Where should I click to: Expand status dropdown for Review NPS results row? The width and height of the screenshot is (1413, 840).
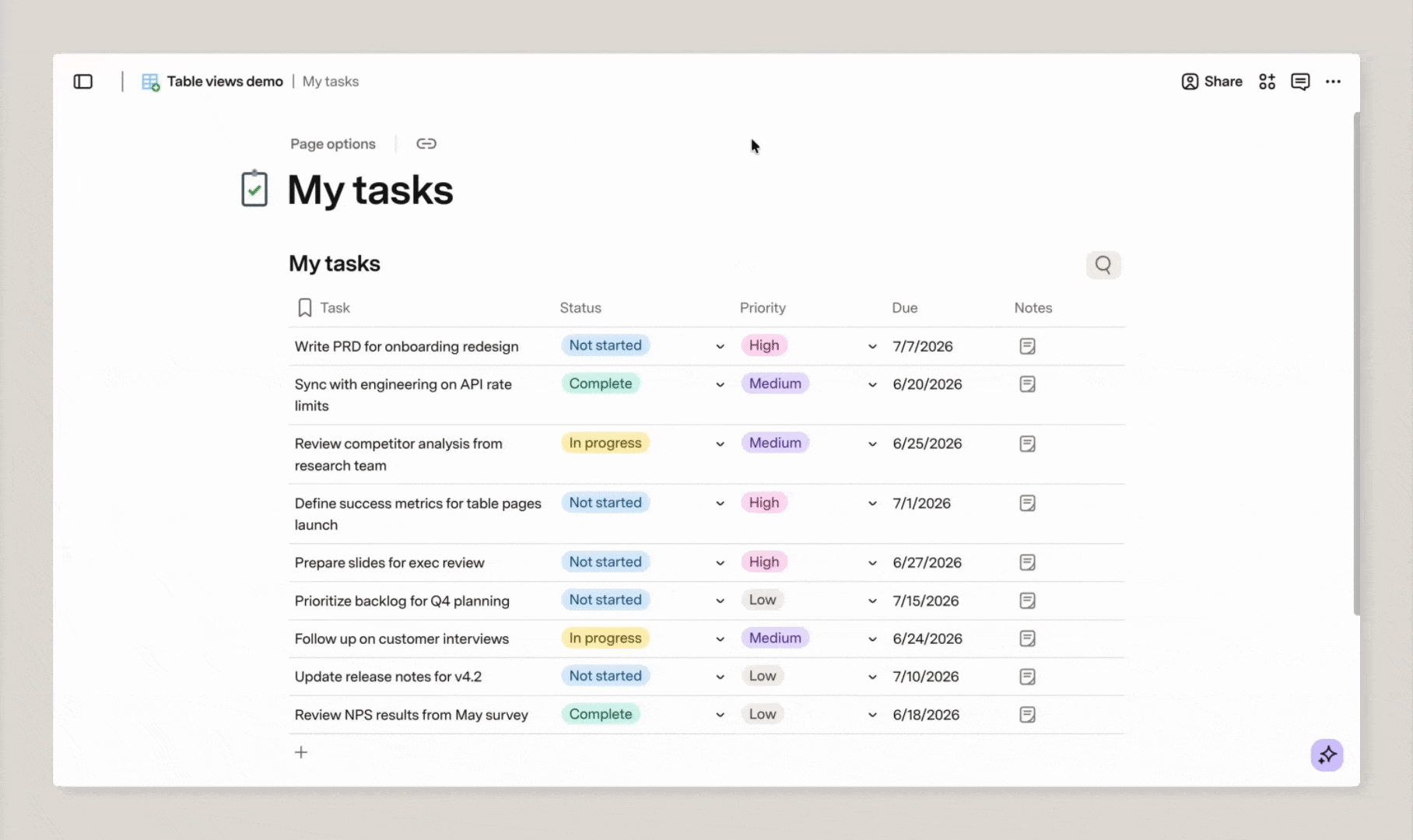[x=720, y=716]
